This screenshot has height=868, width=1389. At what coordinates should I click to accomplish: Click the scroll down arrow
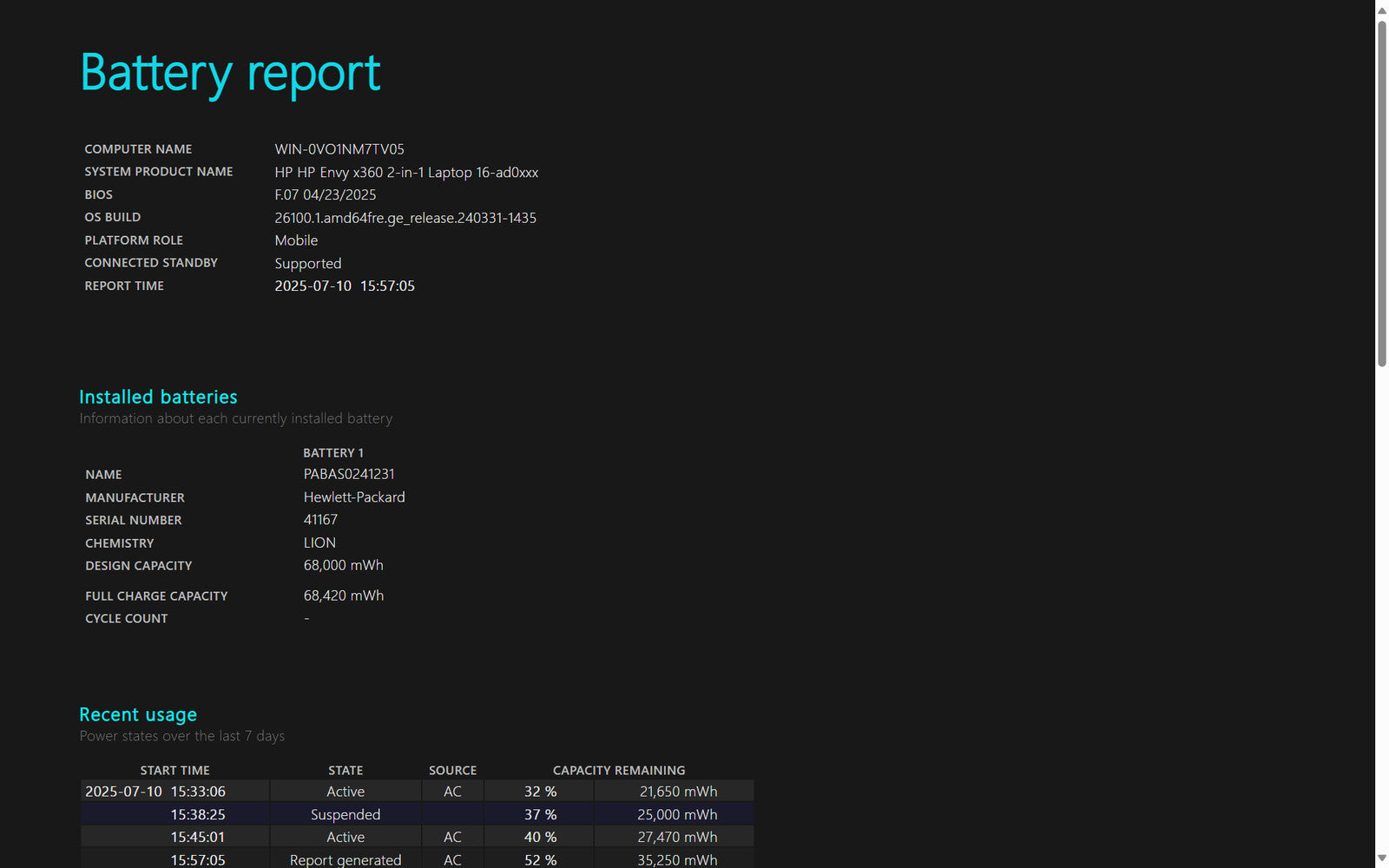pyautogui.click(x=1381, y=858)
